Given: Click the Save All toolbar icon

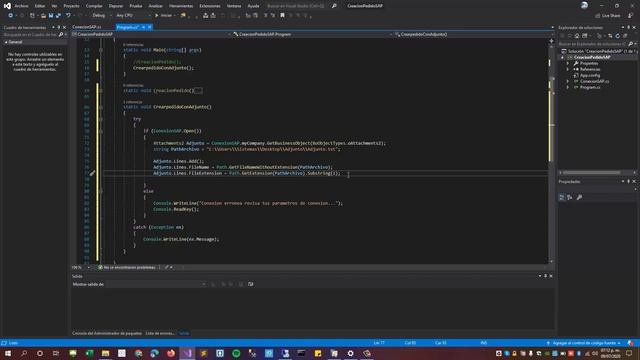Looking at the screenshot, I should (x=58, y=16).
